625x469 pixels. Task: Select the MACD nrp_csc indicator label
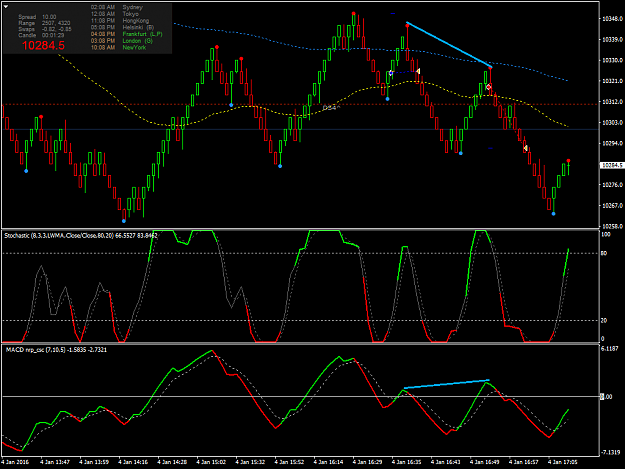click(56, 349)
